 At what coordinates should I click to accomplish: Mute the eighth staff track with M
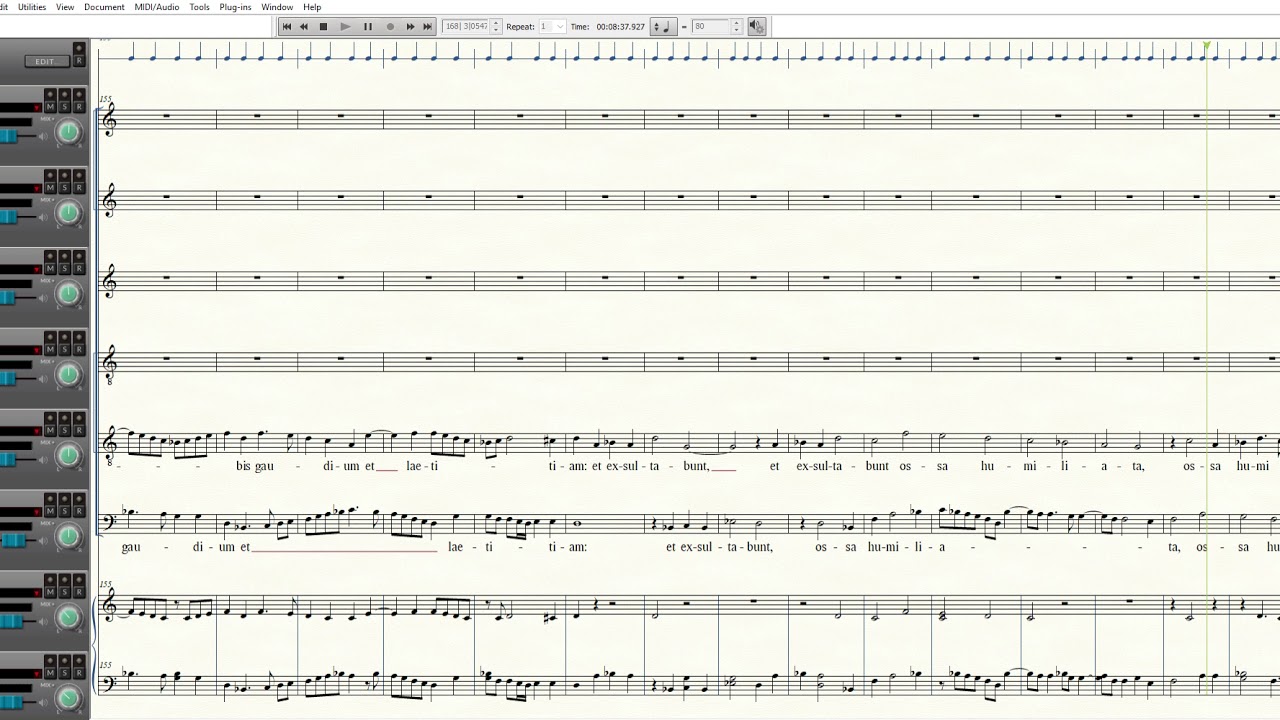pos(50,673)
